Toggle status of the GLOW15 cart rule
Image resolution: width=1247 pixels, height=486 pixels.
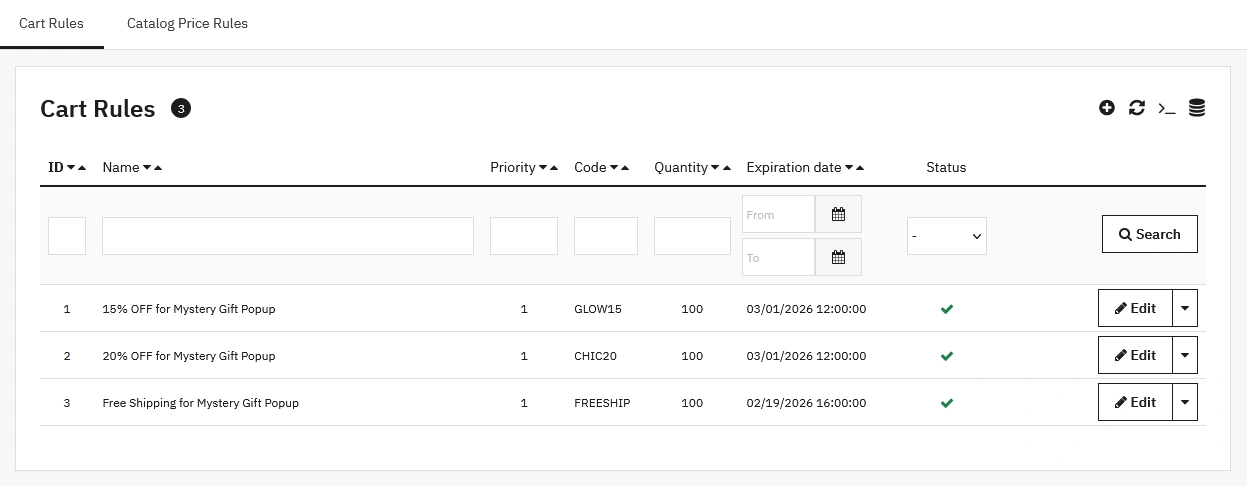click(x=946, y=309)
